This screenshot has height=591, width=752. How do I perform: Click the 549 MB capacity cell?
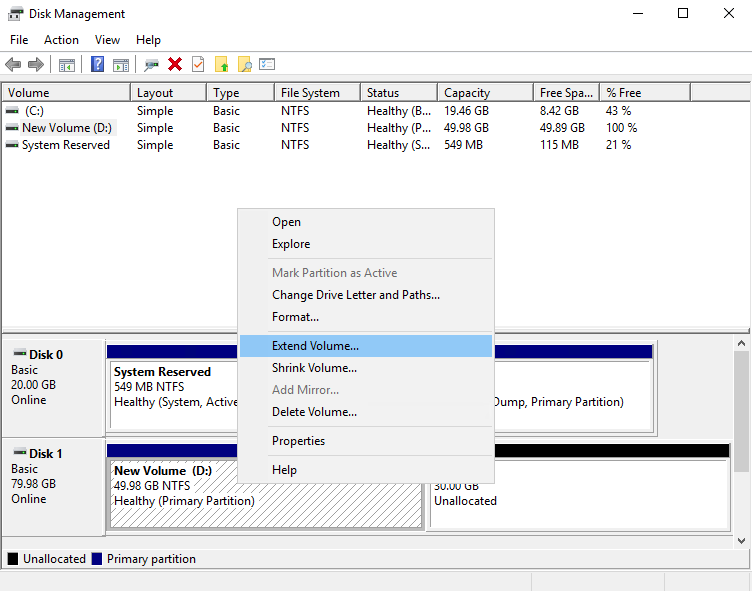463,145
